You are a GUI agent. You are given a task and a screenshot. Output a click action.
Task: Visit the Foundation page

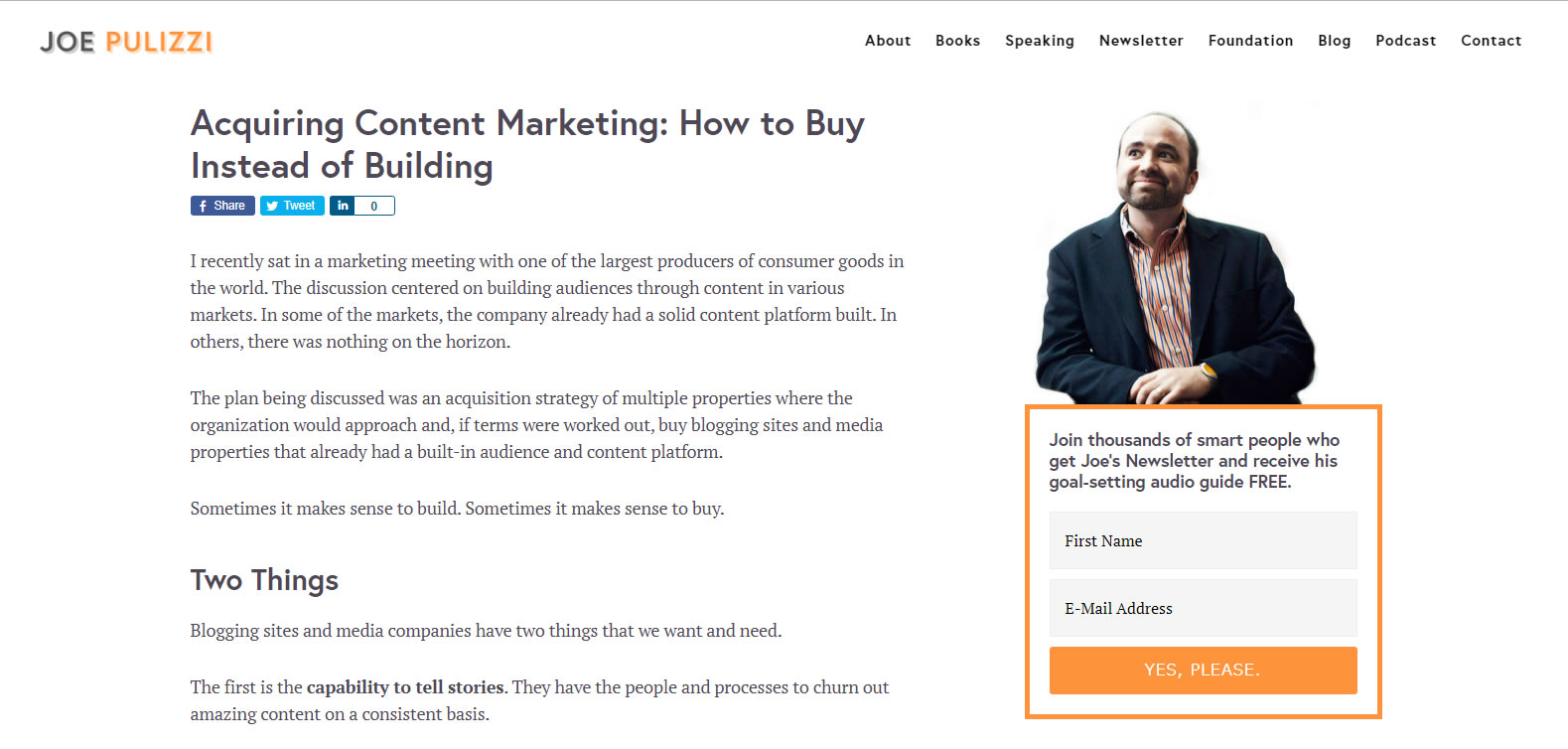click(1250, 41)
